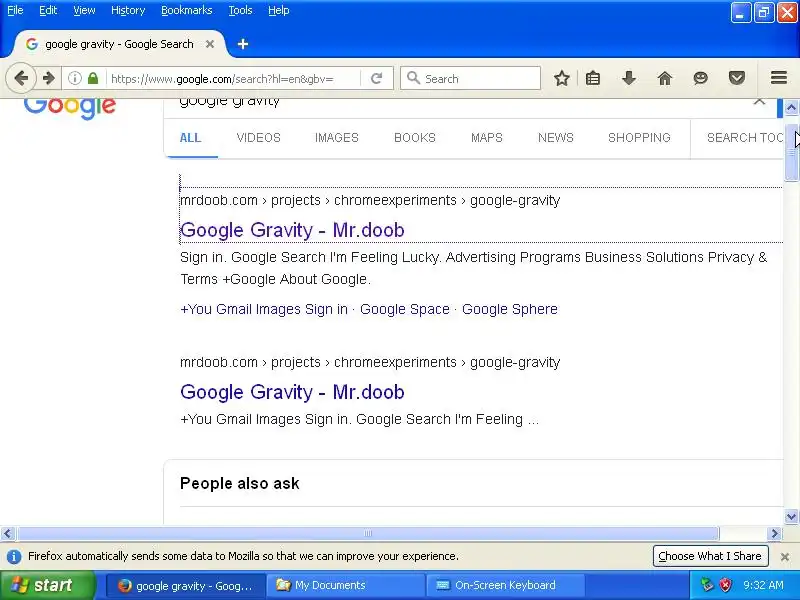Screen dimensions: 800x600
Task: Open the Tools menu
Action: pos(240,10)
